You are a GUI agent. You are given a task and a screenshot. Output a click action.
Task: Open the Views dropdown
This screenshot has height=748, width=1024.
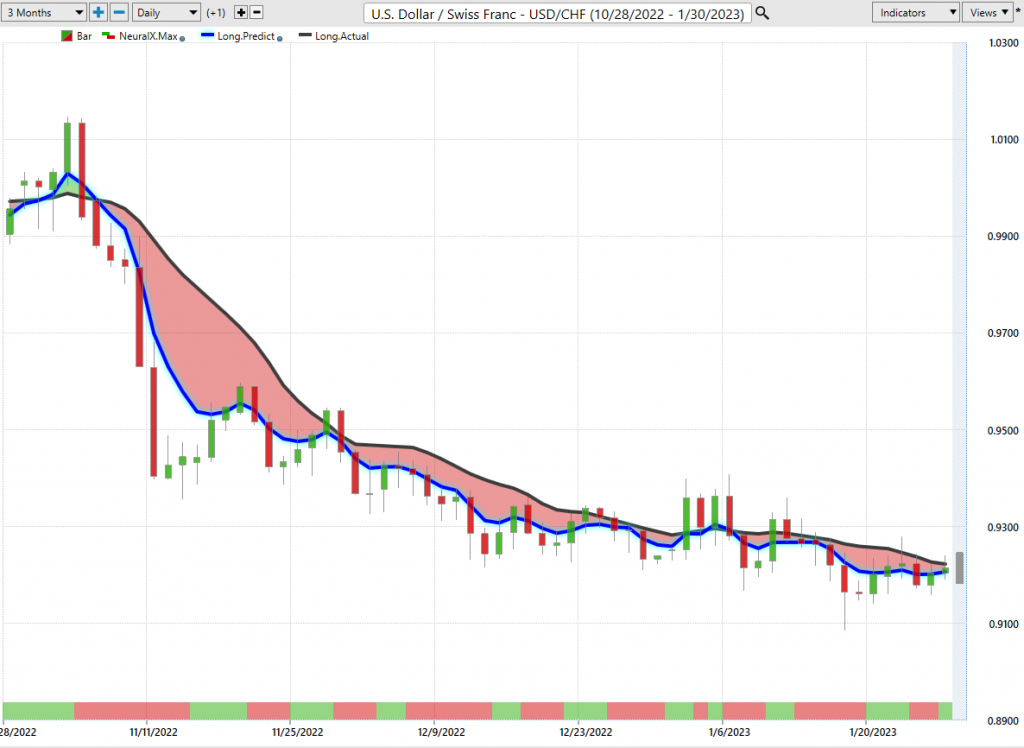point(987,12)
